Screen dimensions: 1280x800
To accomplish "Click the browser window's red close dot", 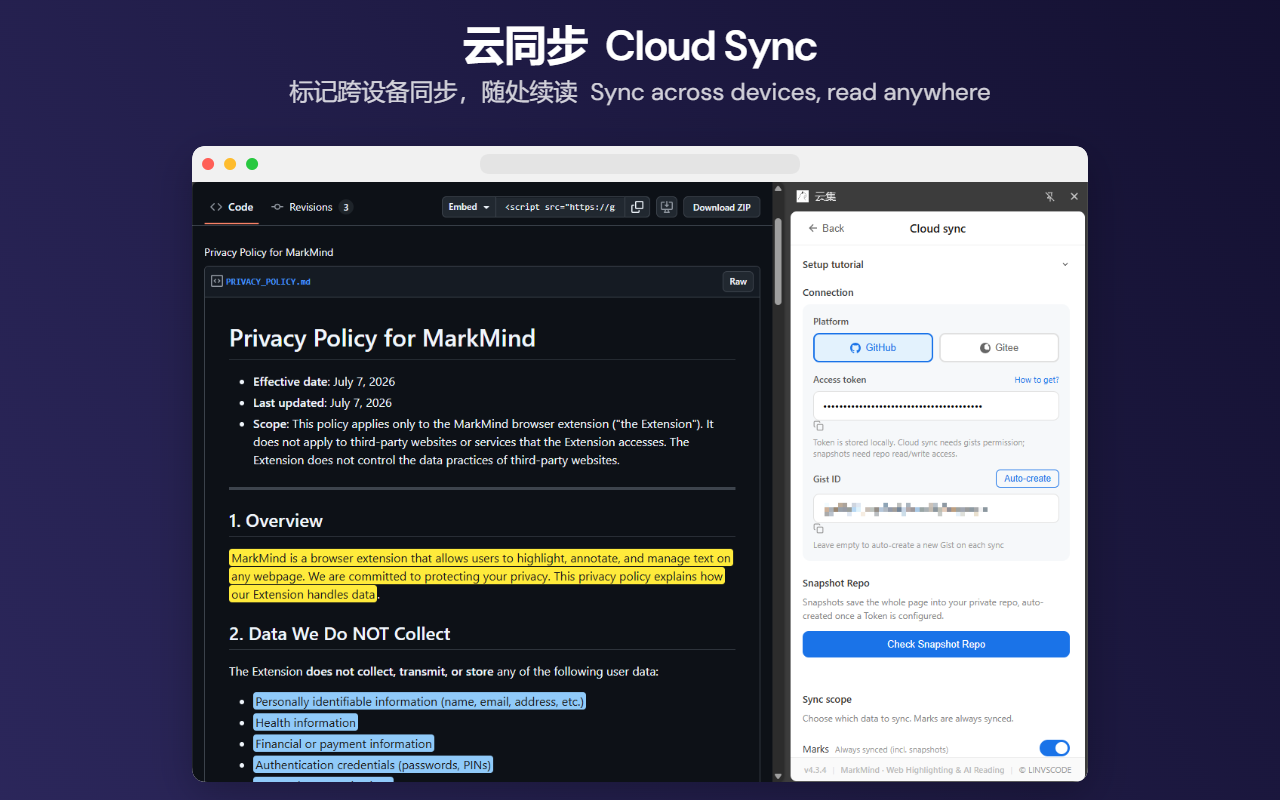I will tap(208, 164).
